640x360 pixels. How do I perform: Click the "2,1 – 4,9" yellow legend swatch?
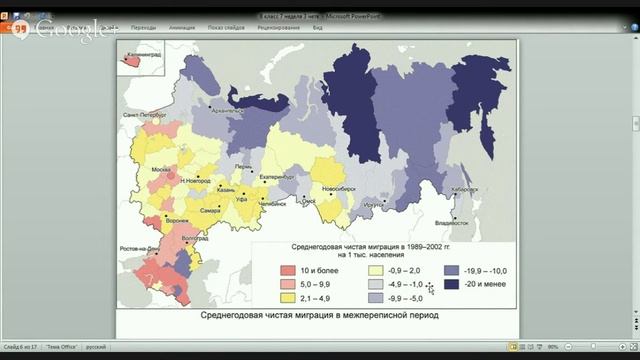288,298
